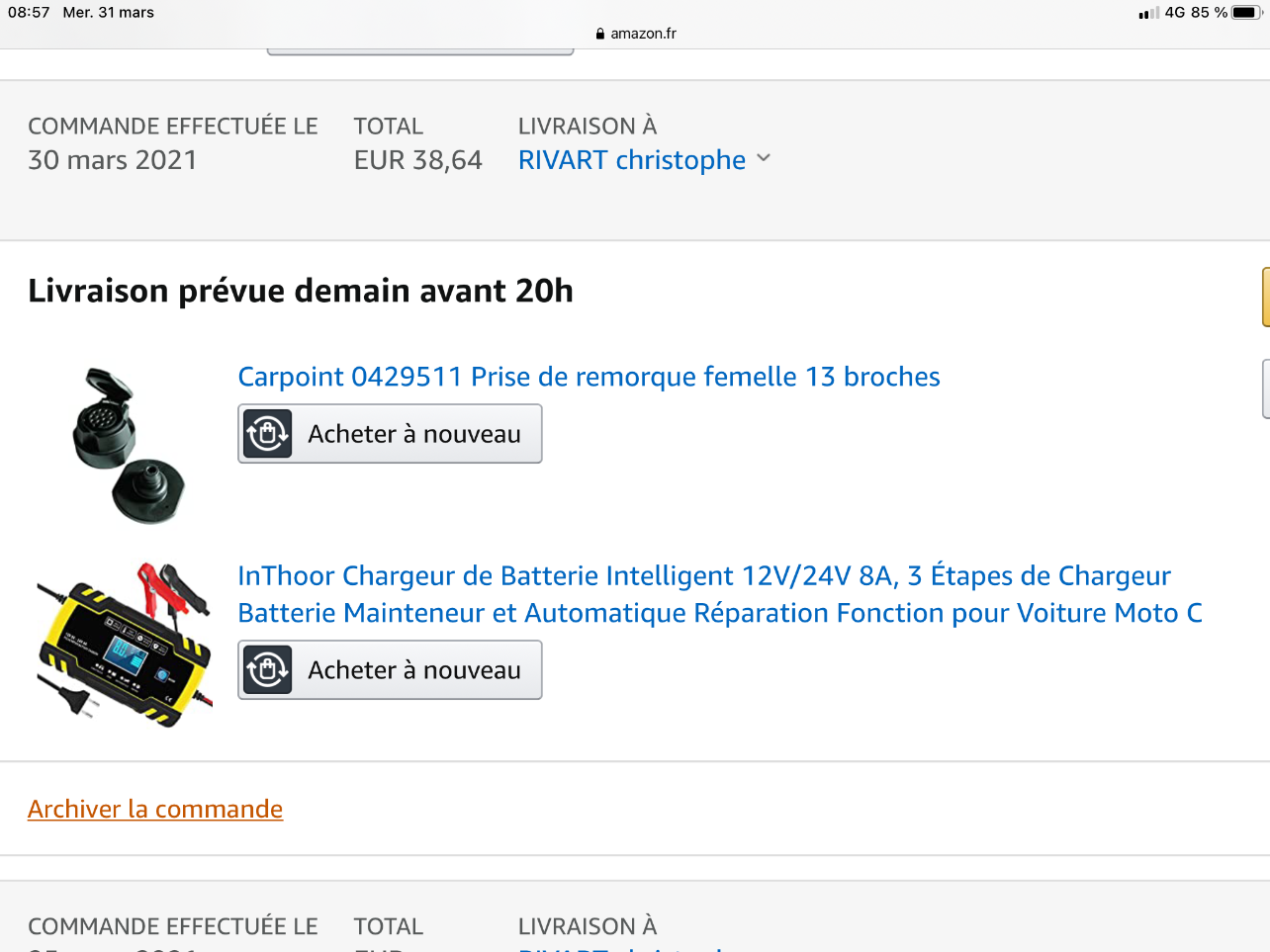Open the Carpoint 0429511 product title link
This screenshot has height=952, width=1270.
point(589,377)
